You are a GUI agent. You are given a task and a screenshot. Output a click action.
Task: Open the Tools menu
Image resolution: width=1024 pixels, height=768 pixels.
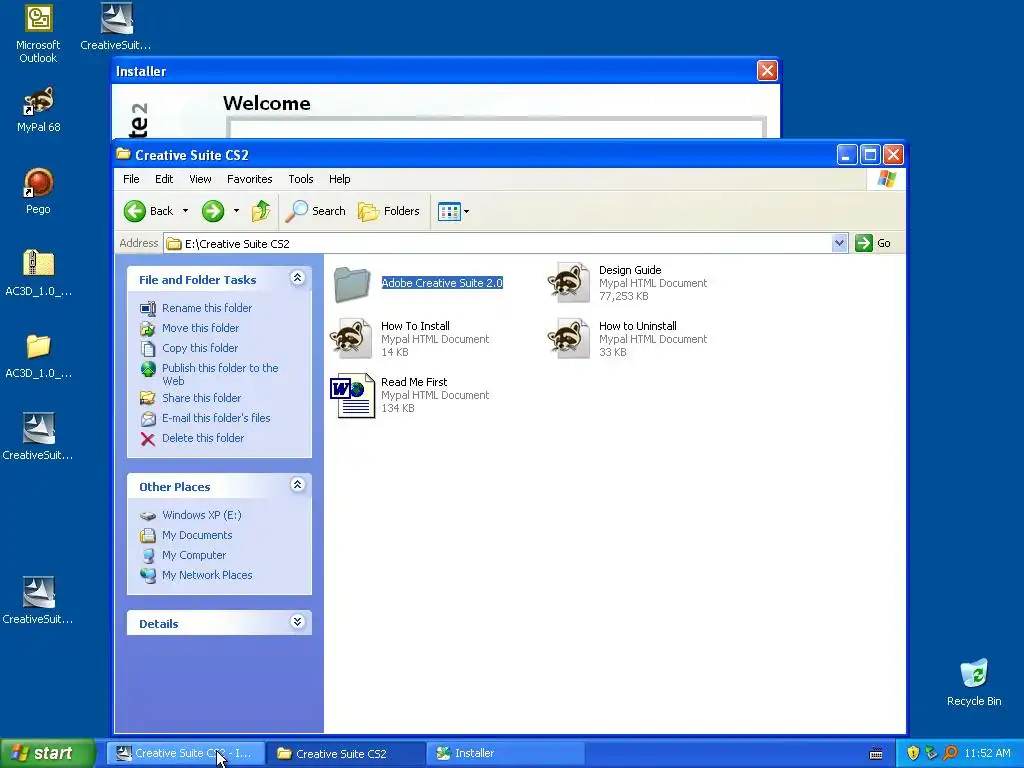[x=301, y=179]
